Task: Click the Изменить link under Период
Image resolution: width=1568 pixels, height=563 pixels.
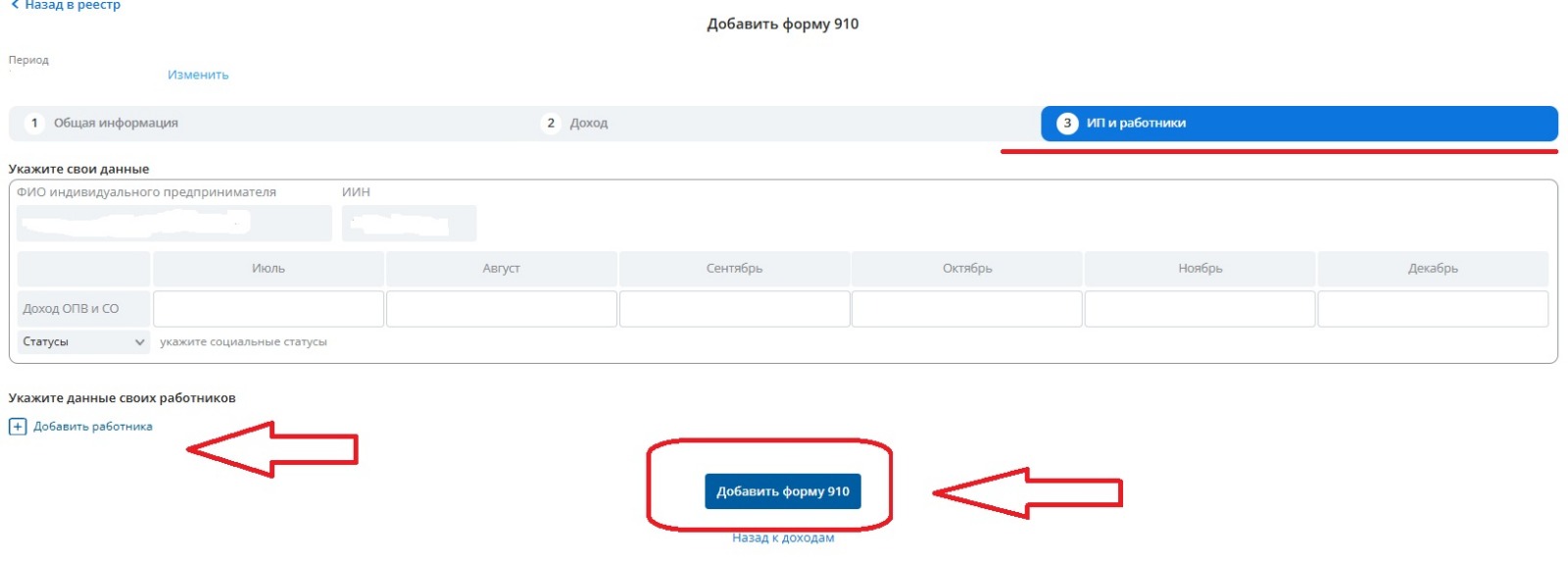Action: [198, 75]
